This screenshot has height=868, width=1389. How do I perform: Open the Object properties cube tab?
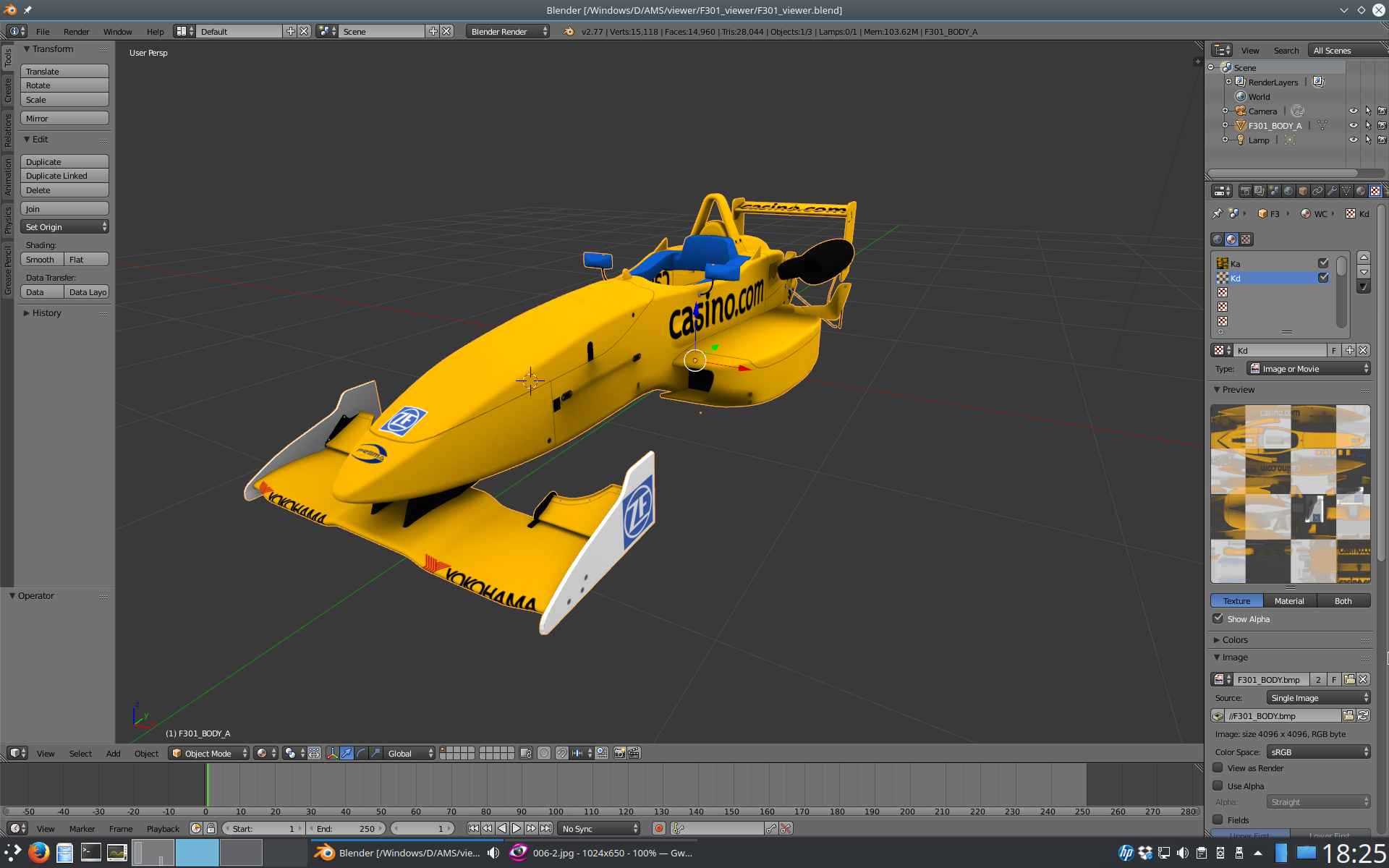tap(1303, 191)
